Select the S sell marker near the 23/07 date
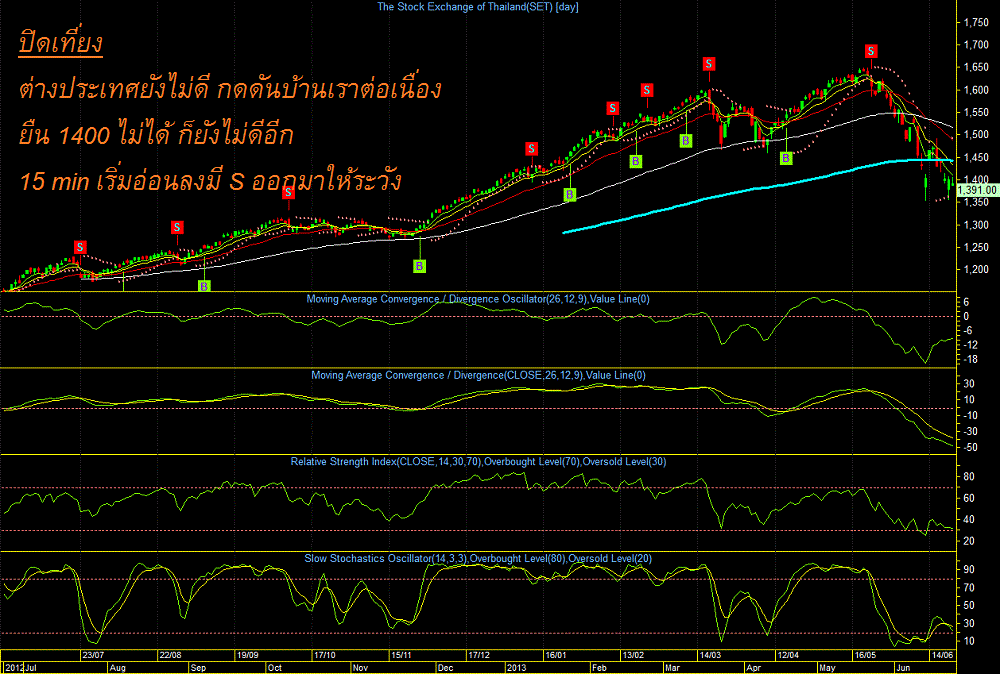The image size is (1000, 674). [80, 247]
